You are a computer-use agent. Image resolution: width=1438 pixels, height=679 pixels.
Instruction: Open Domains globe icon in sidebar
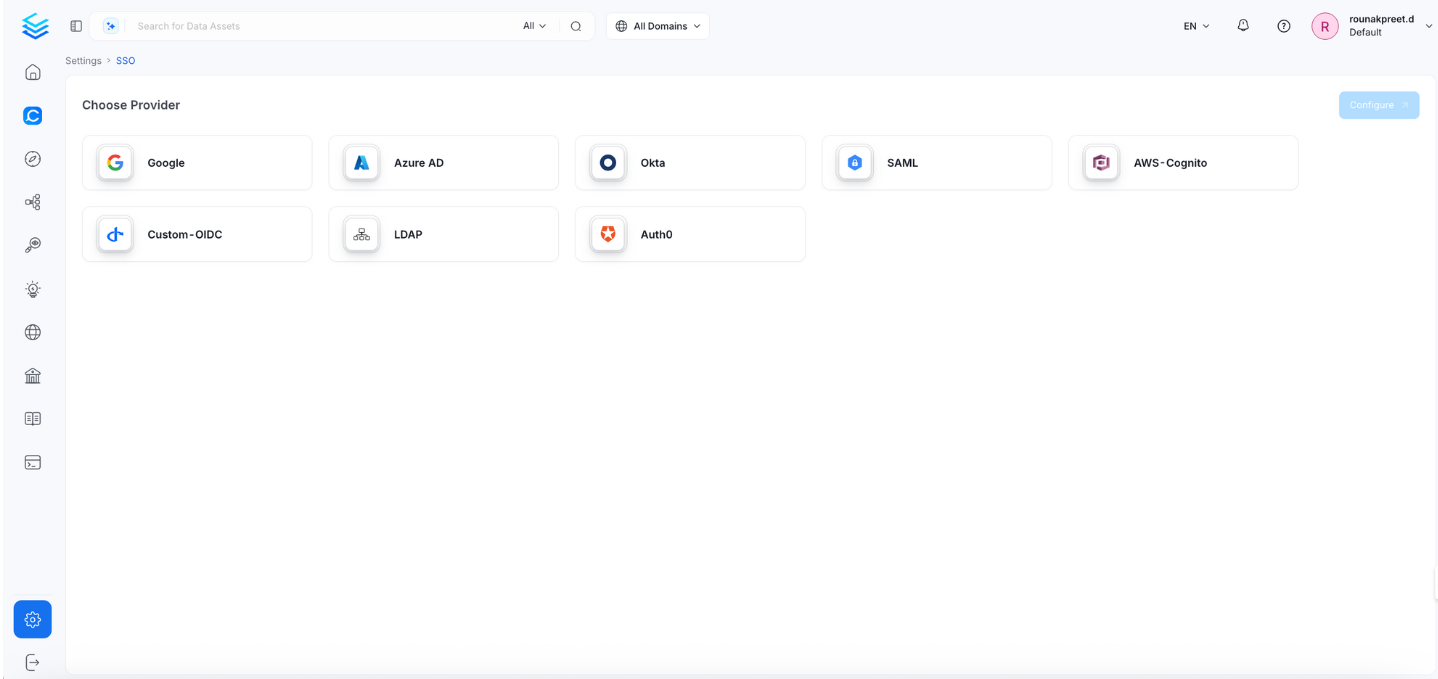(33, 332)
